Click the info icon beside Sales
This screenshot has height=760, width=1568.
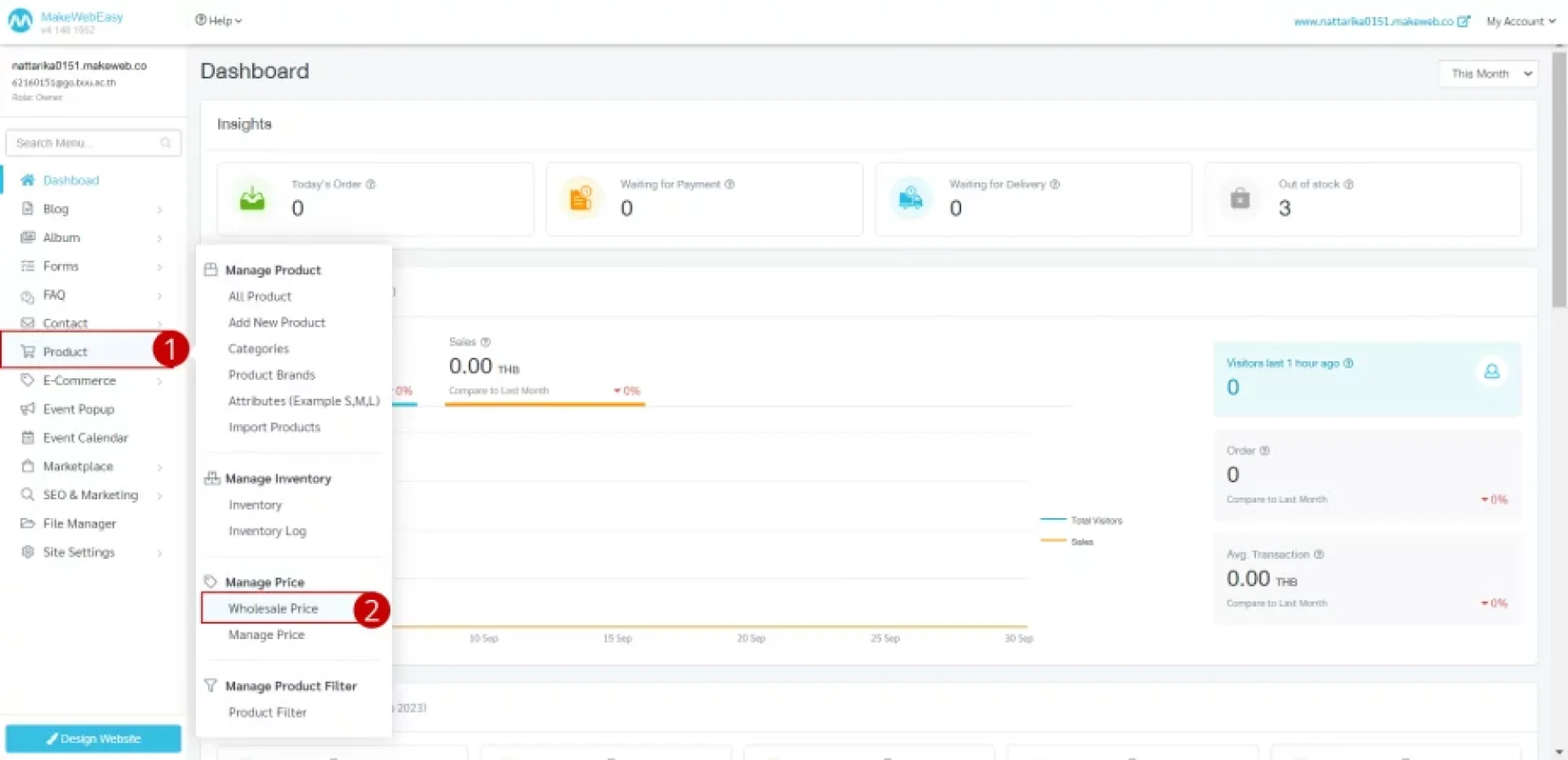pyautogui.click(x=485, y=342)
